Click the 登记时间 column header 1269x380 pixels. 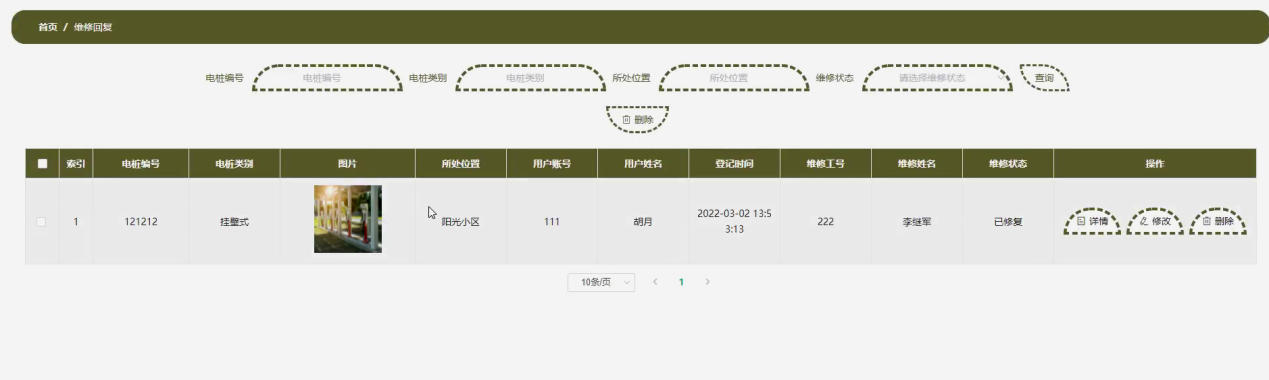tap(734, 164)
